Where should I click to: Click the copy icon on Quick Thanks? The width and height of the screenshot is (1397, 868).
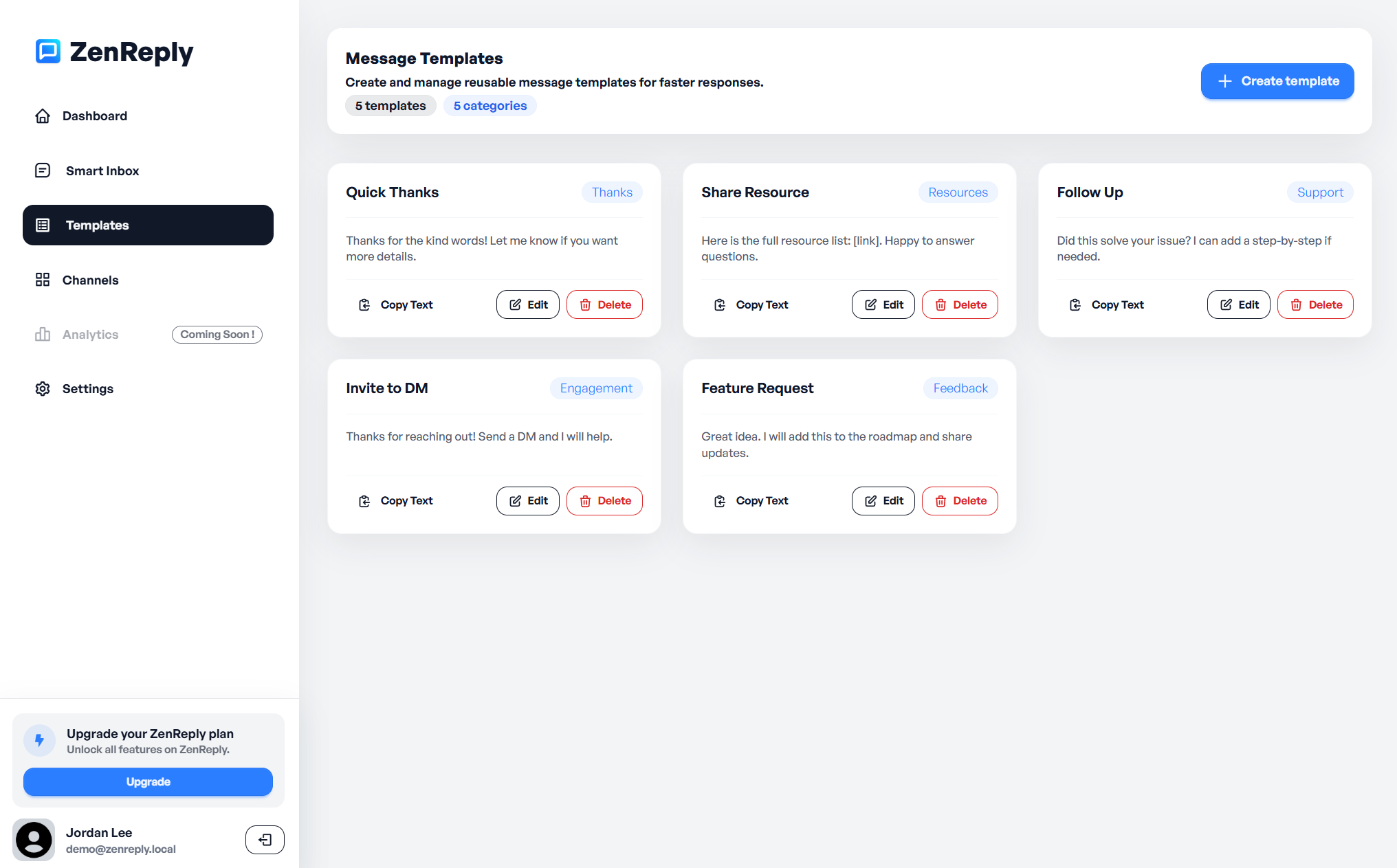[x=364, y=304]
